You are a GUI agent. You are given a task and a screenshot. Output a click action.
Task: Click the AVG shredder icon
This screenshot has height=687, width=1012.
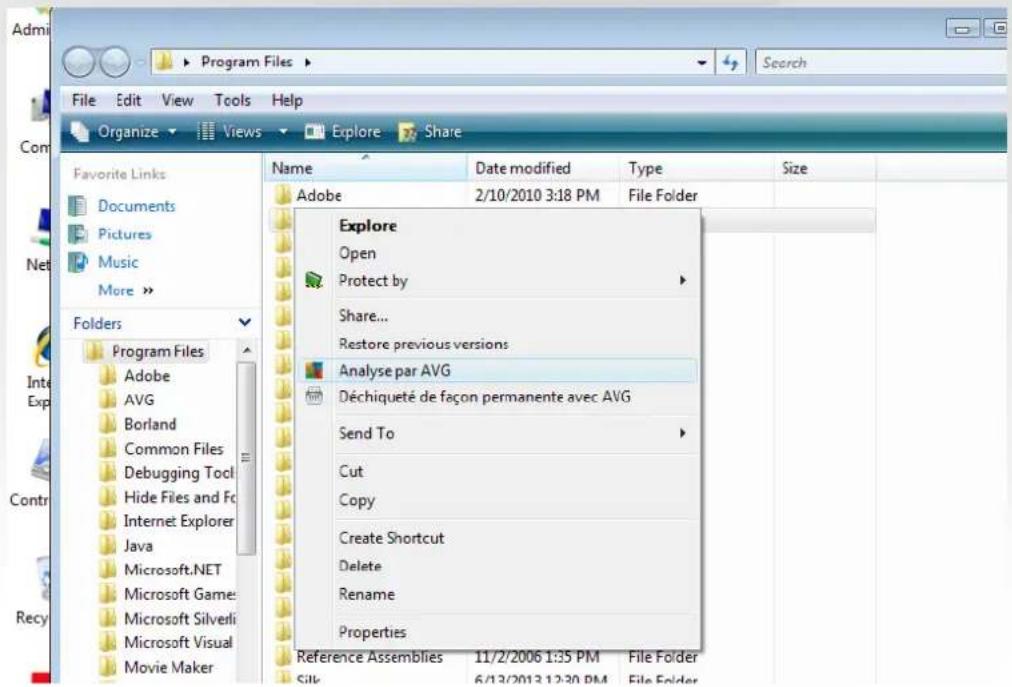coord(314,396)
